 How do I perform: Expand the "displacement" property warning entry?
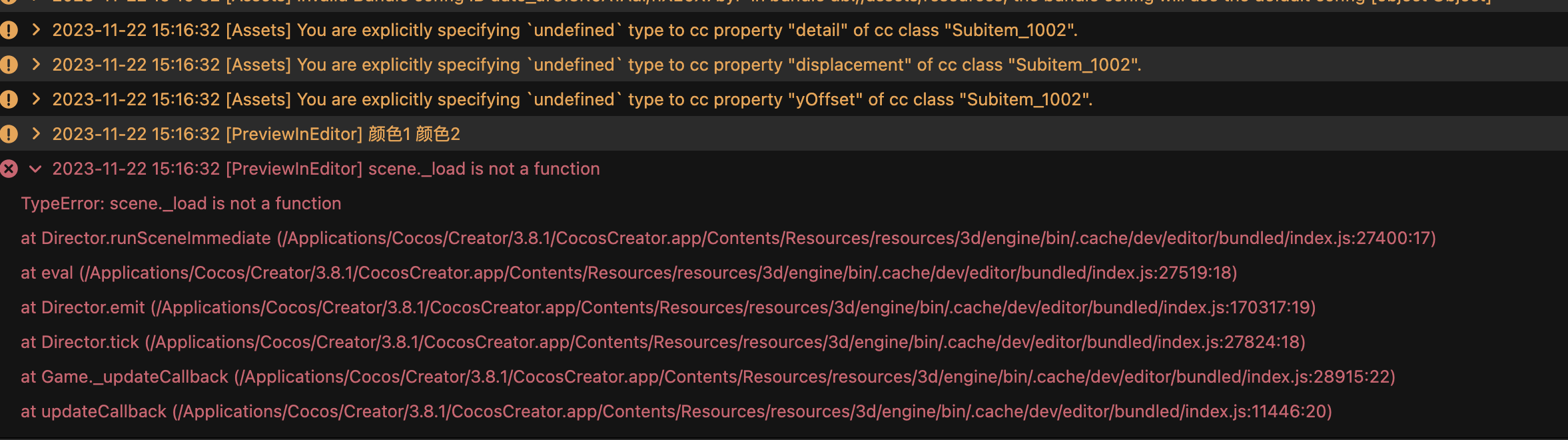point(36,65)
